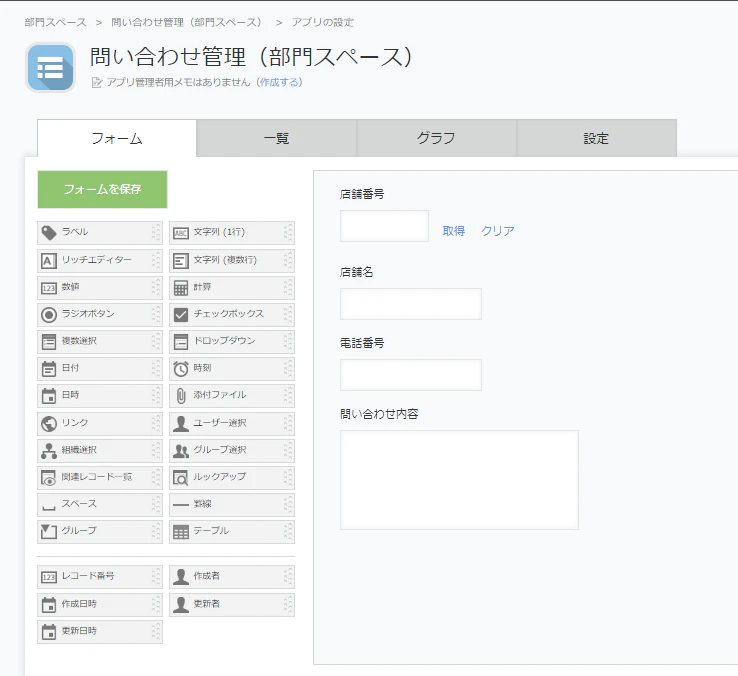This screenshot has width=738, height=676.
Task: Click the レコード番号 field icon
Action: pos(49,577)
